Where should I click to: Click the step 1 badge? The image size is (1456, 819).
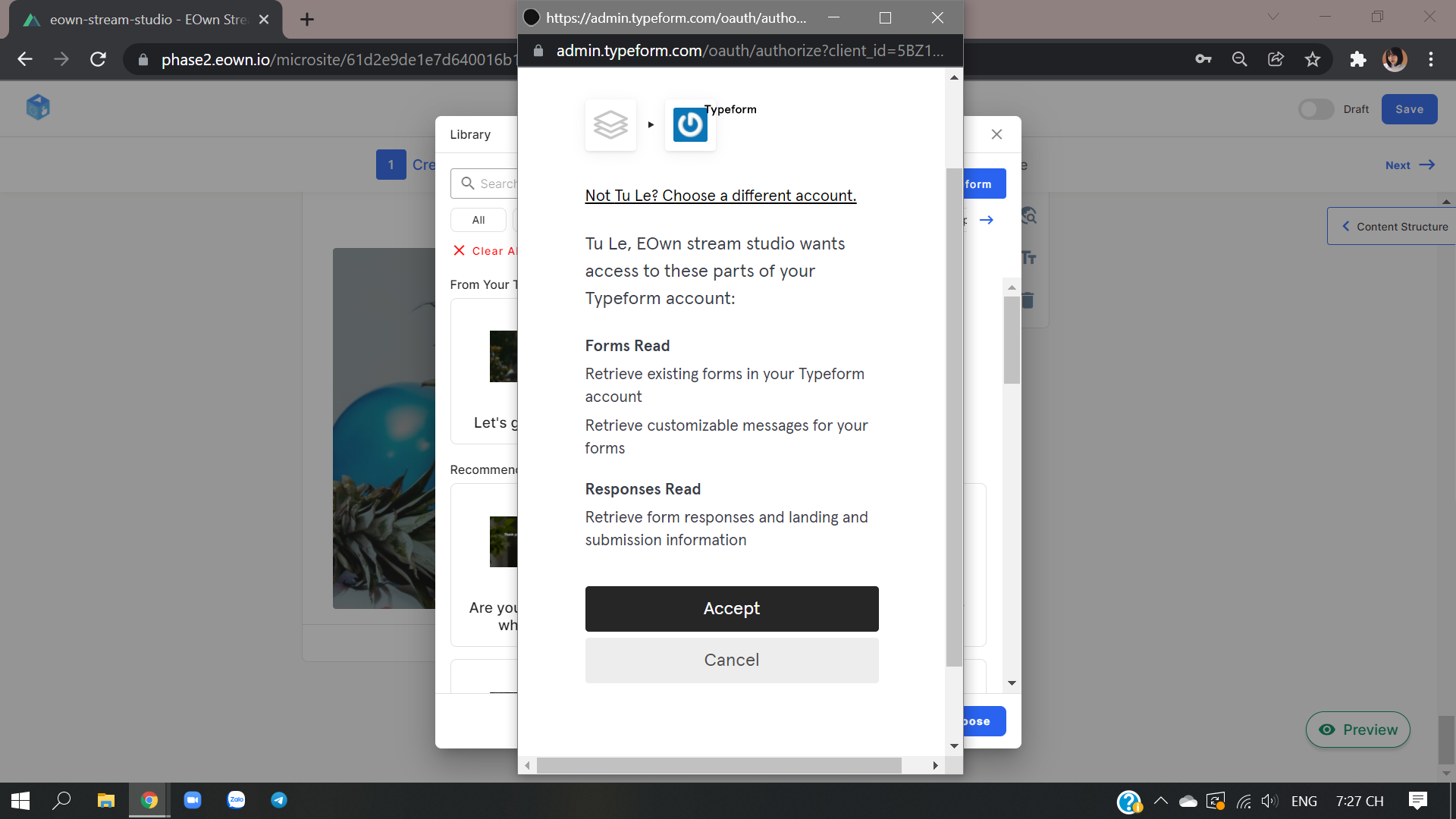click(x=391, y=165)
